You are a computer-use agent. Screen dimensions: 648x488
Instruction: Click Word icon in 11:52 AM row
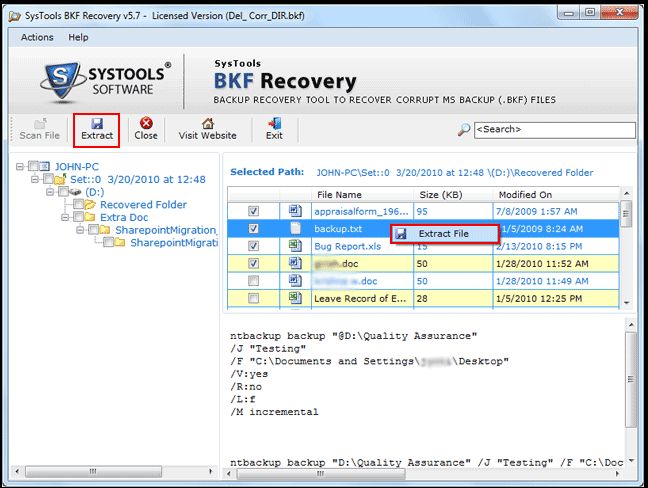(295, 263)
